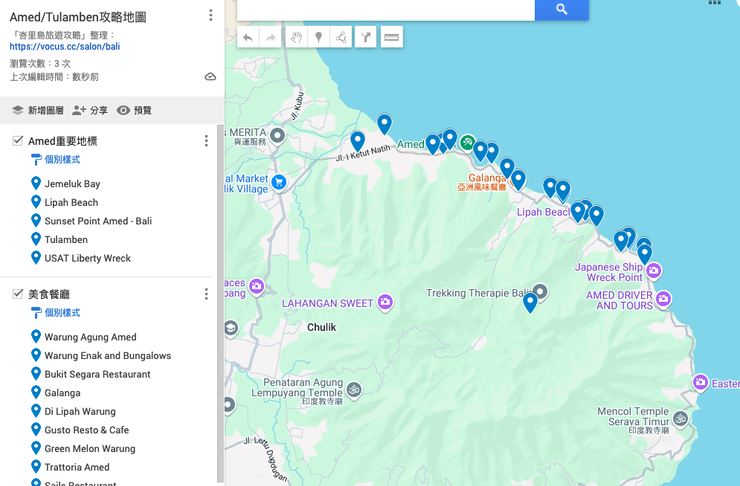Open preview with the 預覽 eye button
This screenshot has width=740, height=486.
click(x=134, y=111)
